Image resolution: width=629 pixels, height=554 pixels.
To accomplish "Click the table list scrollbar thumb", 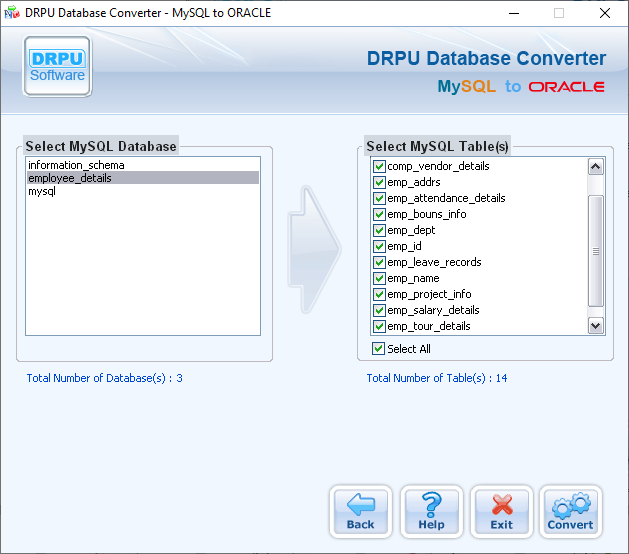I will point(596,251).
